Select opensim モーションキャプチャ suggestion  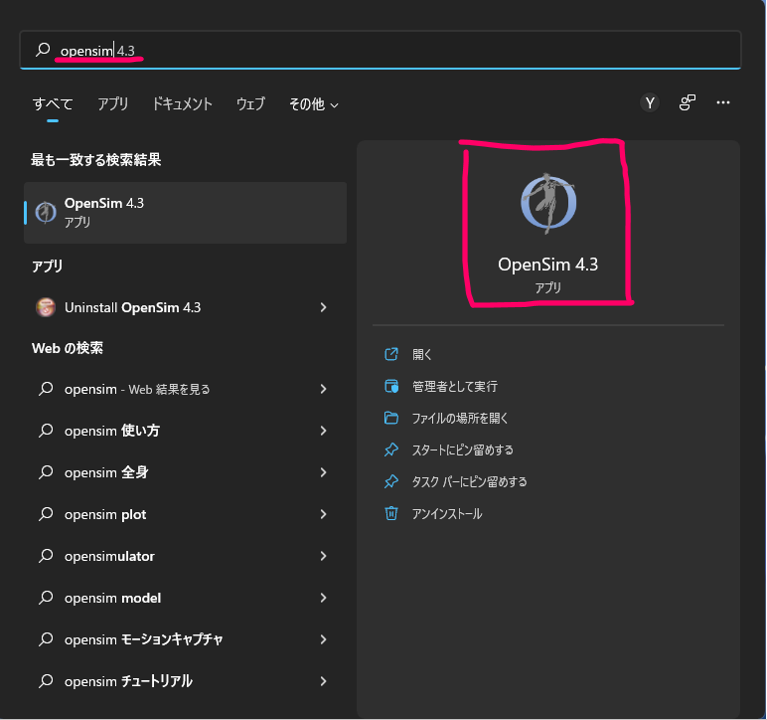tap(185, 640)
